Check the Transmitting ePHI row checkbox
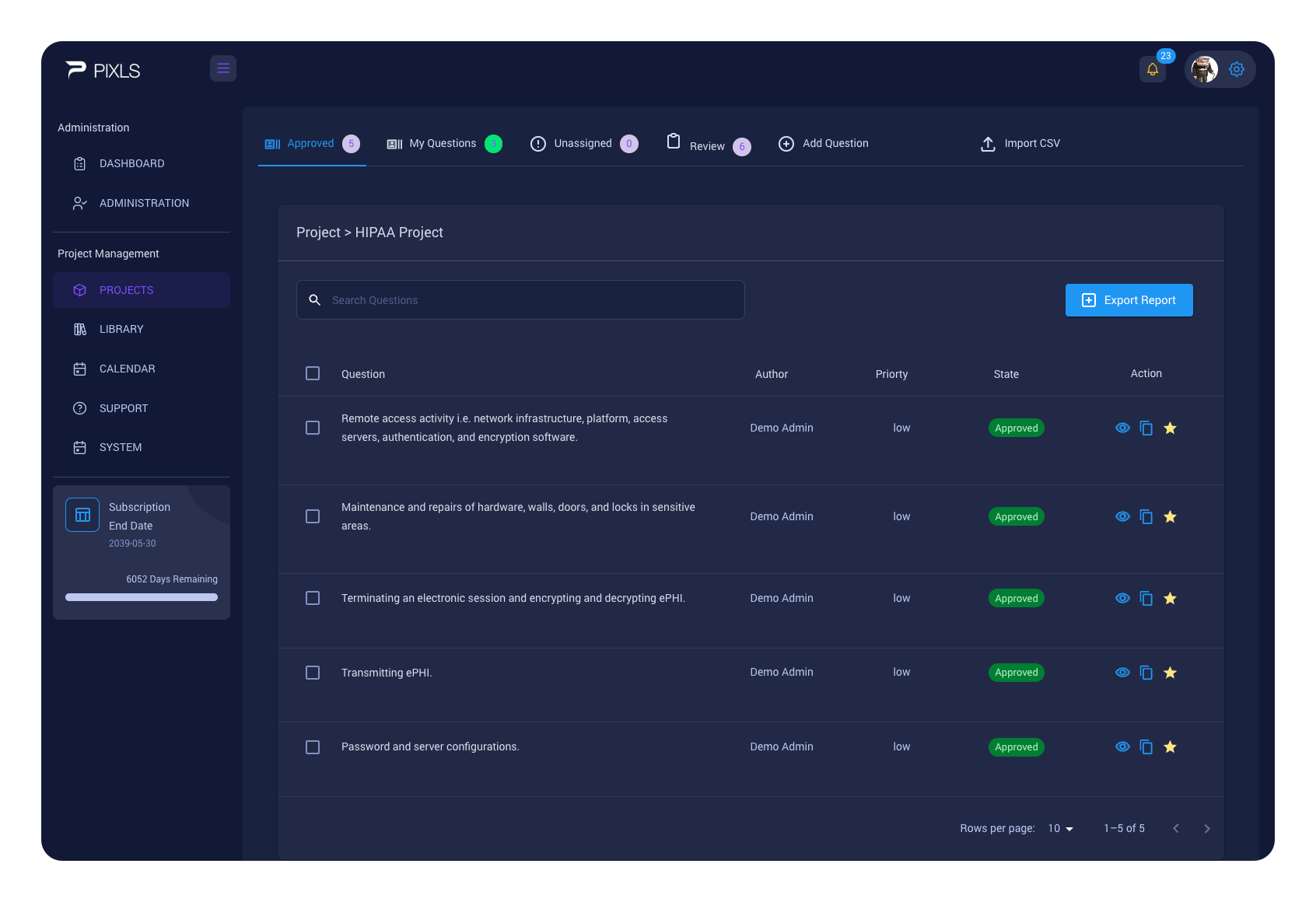Viewport: 1316px width, 902px height. click(x=313, y=673)
